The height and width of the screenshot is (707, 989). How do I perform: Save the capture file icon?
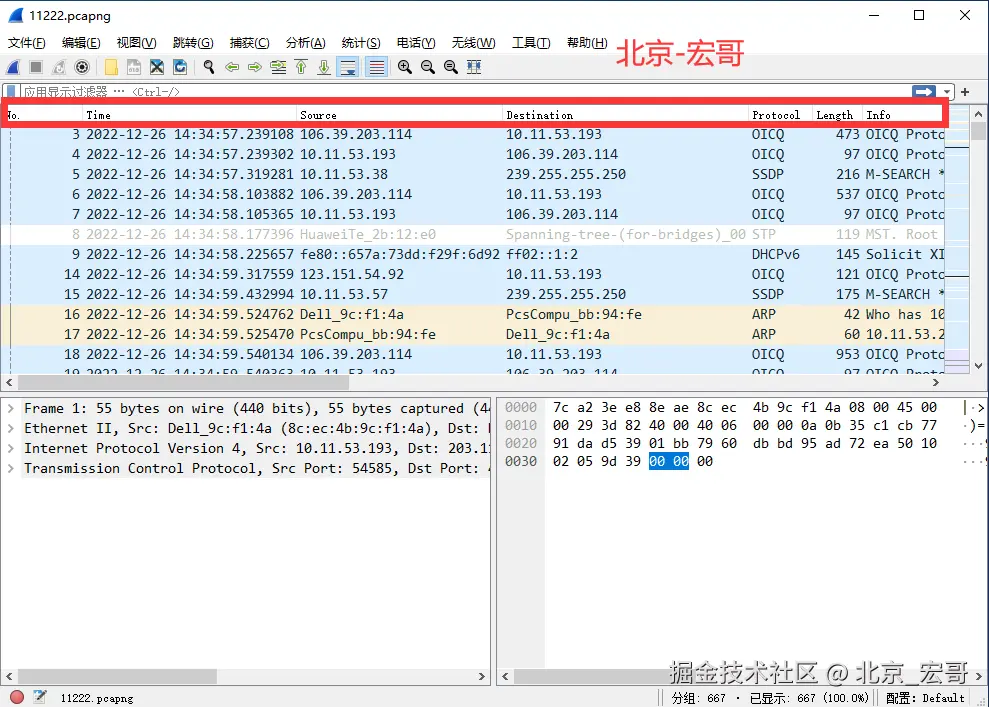tap(134, 67)
